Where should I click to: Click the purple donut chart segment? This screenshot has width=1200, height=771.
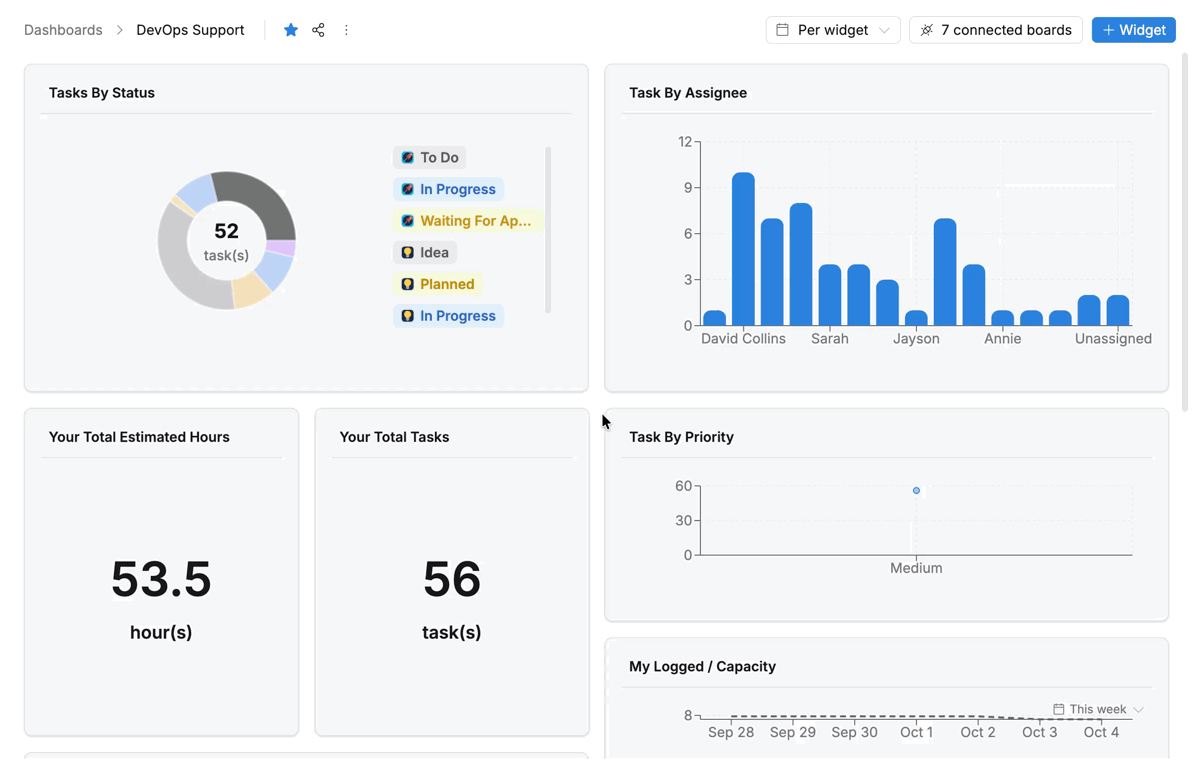(281, 248)
